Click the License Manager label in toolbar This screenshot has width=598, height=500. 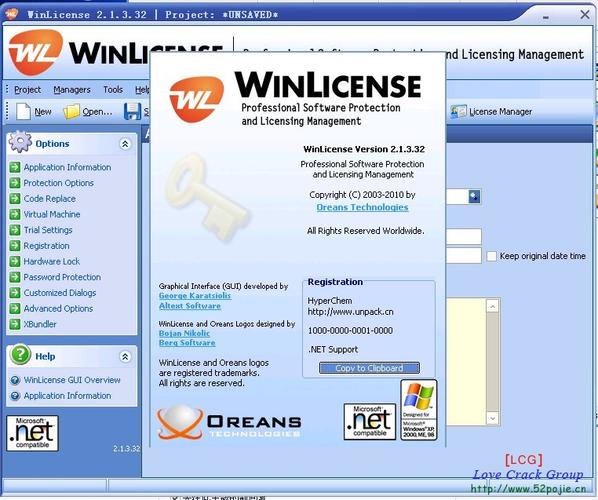[x=500, y=112]
